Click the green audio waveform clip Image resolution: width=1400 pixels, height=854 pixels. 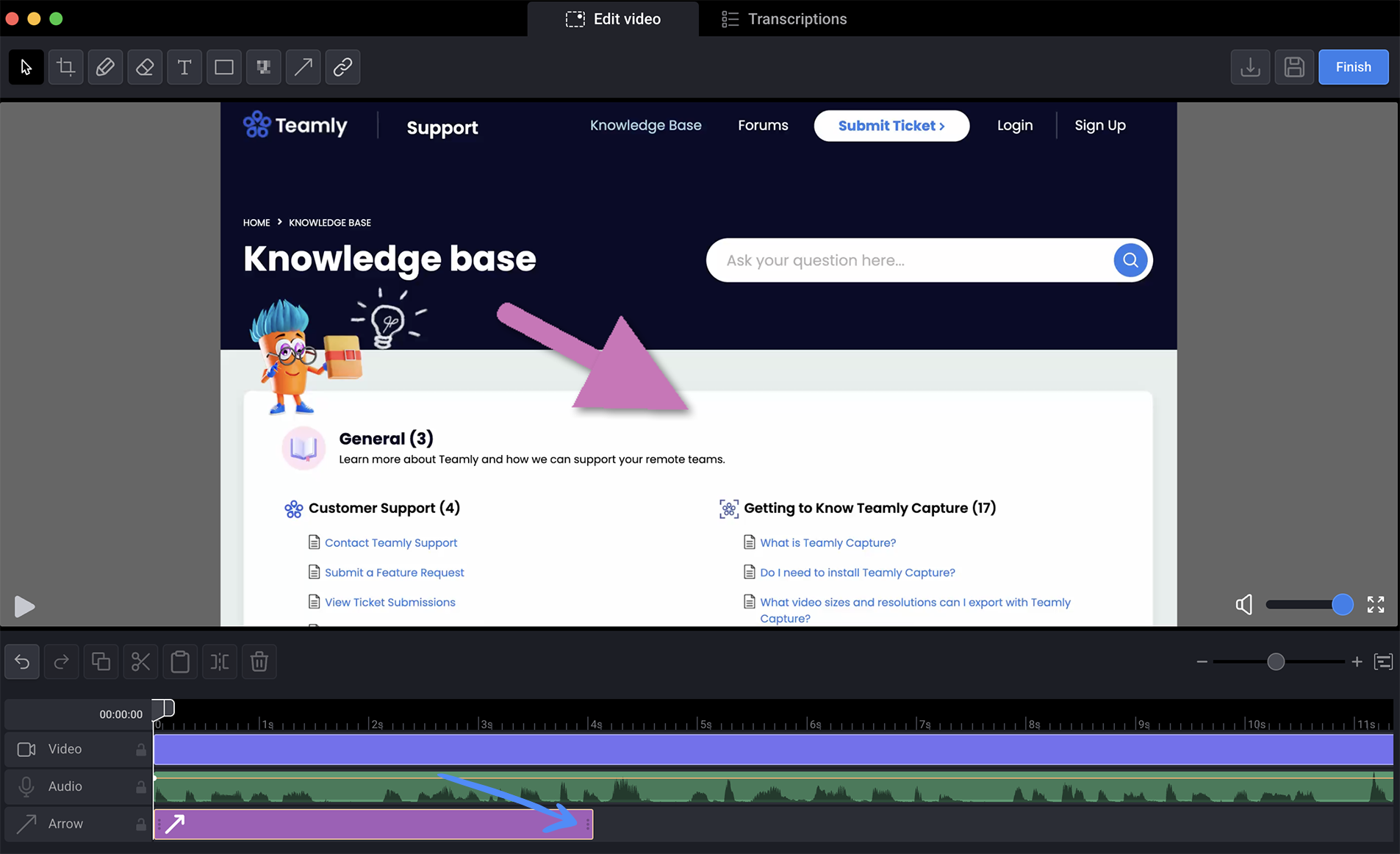pos(773,786)
